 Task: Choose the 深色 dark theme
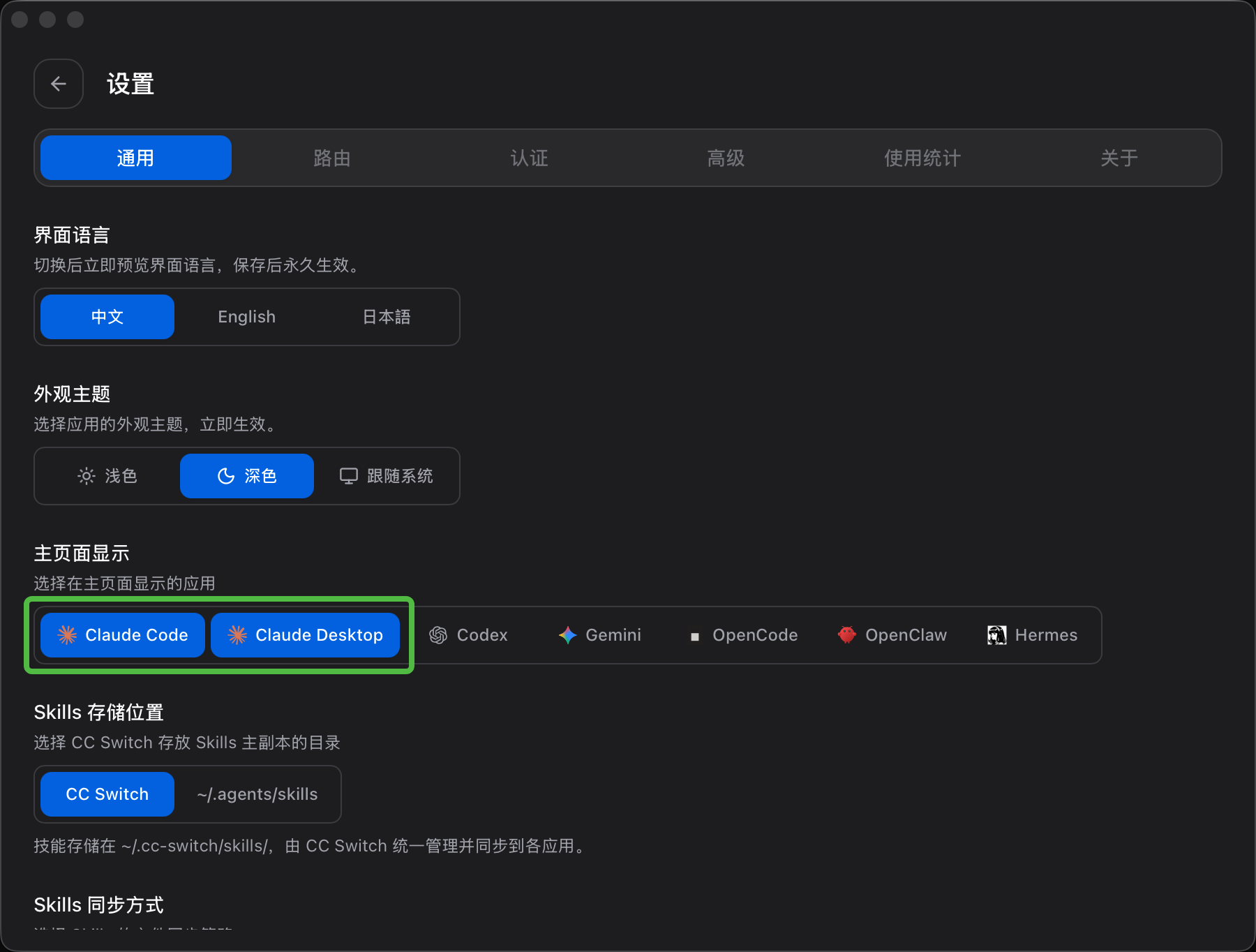click(x=247, y=476)
